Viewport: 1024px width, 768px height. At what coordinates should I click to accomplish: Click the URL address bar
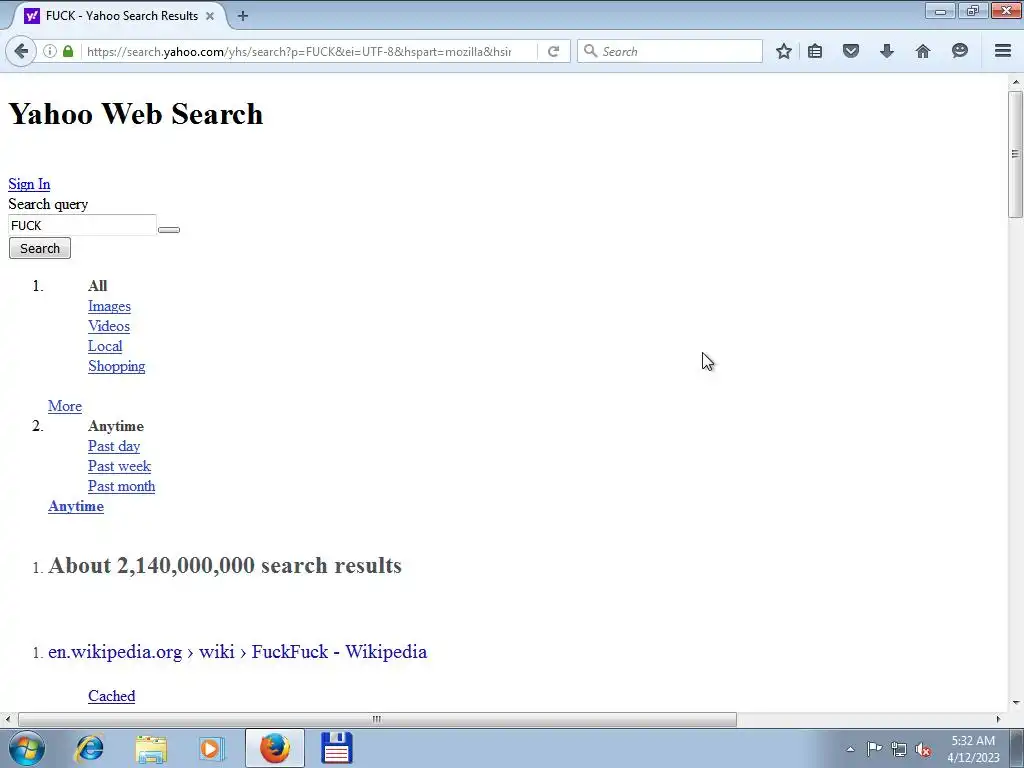299,51
